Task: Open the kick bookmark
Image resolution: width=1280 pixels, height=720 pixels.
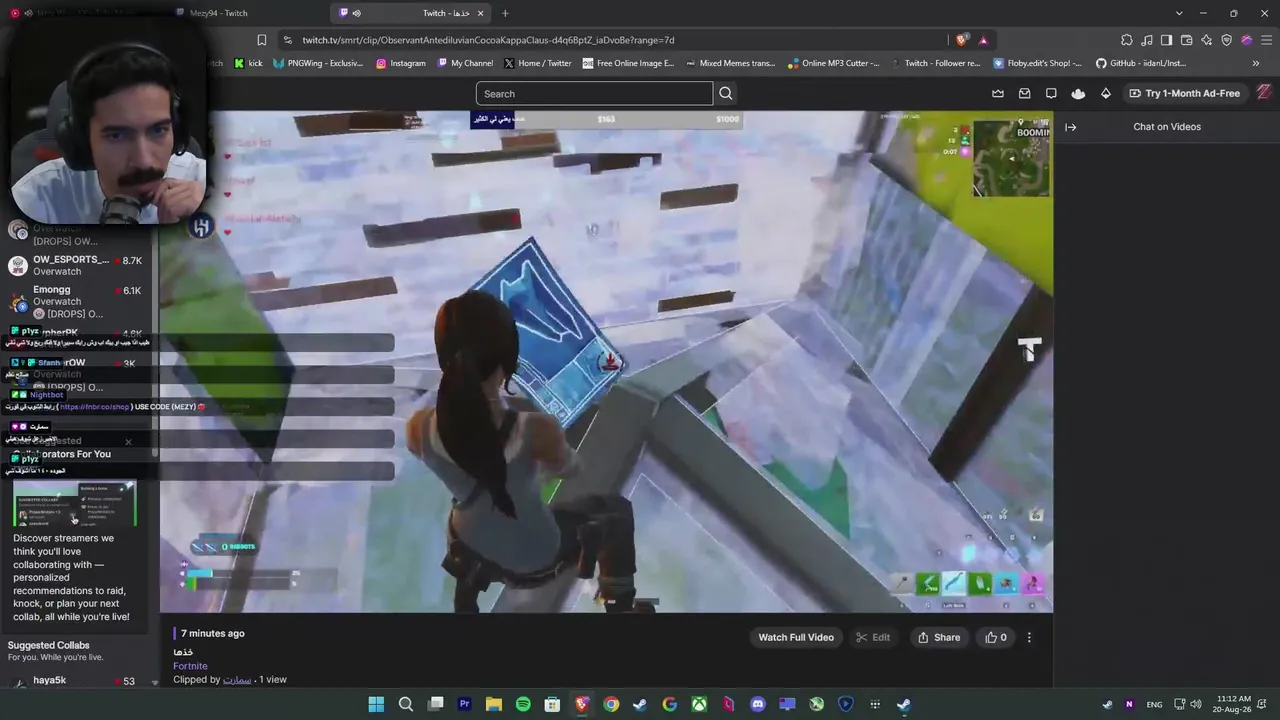Action: (x=248, y=63)
